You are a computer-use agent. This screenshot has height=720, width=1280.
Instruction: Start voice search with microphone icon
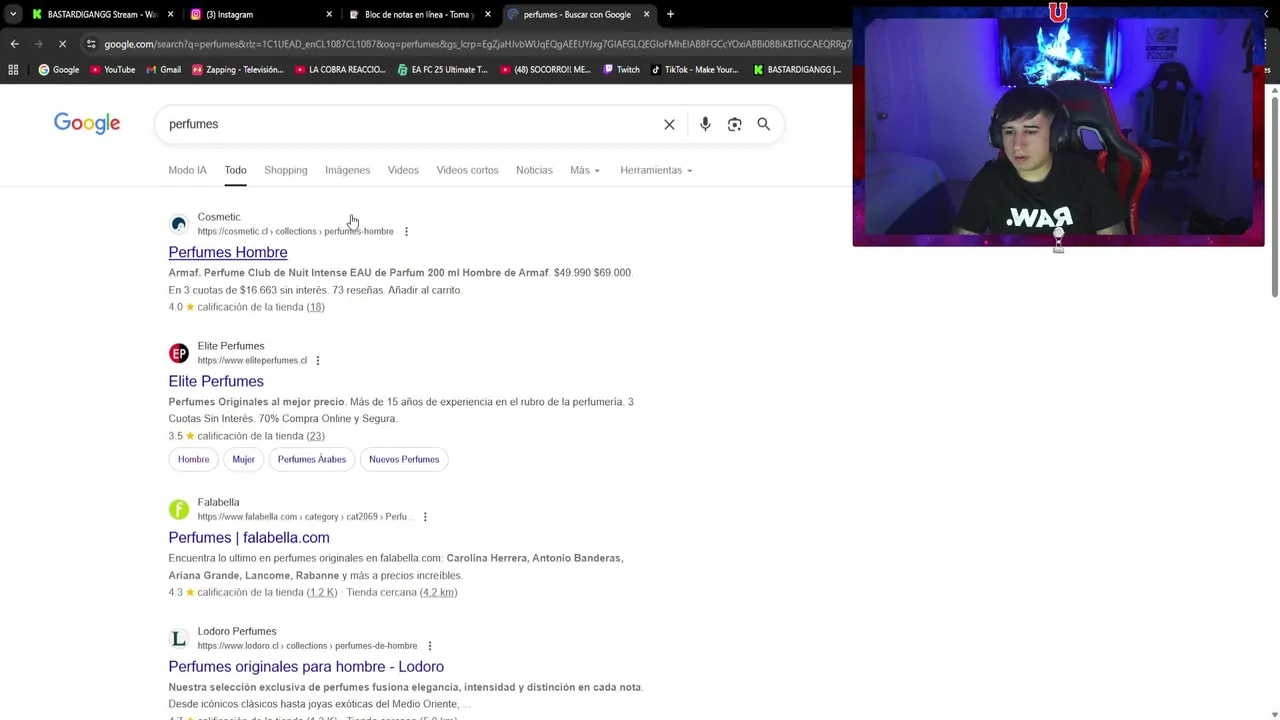click(x=705, y=124)
